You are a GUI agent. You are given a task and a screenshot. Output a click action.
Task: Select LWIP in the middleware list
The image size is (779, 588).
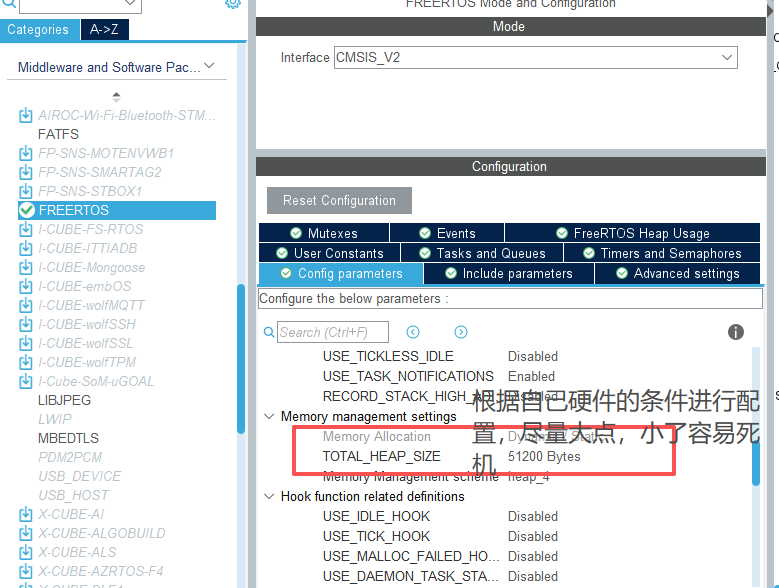[55, 419]
